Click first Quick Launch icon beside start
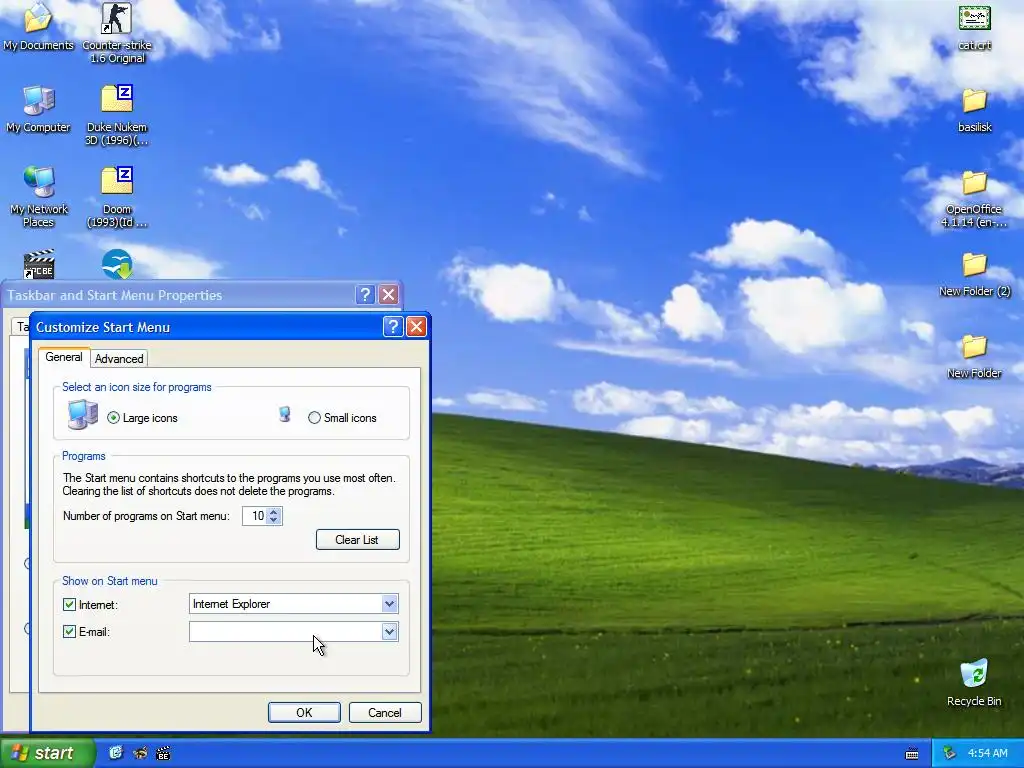1024x768 pixels. click(116, 753)
